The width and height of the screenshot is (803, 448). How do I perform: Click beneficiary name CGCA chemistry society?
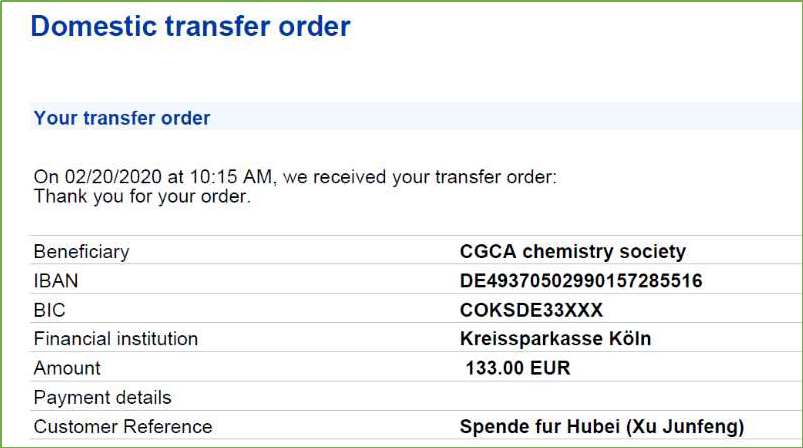point(573,251)
